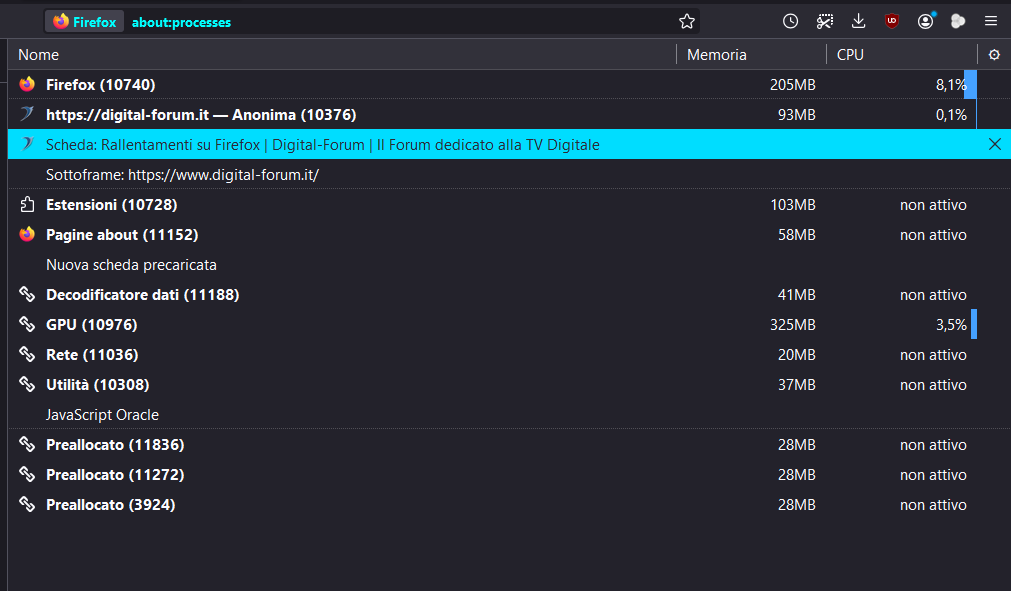
Task: Click the about:processes address bar
Action: click(x=400, y=22)
